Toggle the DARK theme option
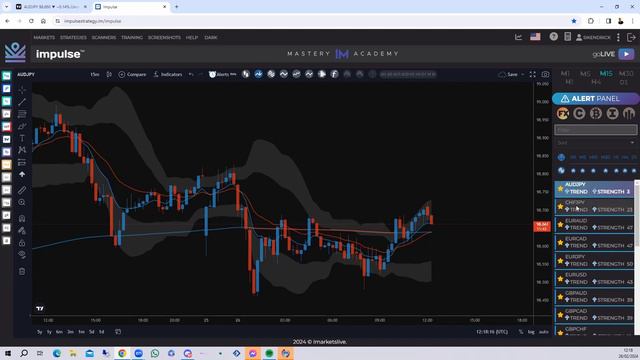 coord(211,38)
